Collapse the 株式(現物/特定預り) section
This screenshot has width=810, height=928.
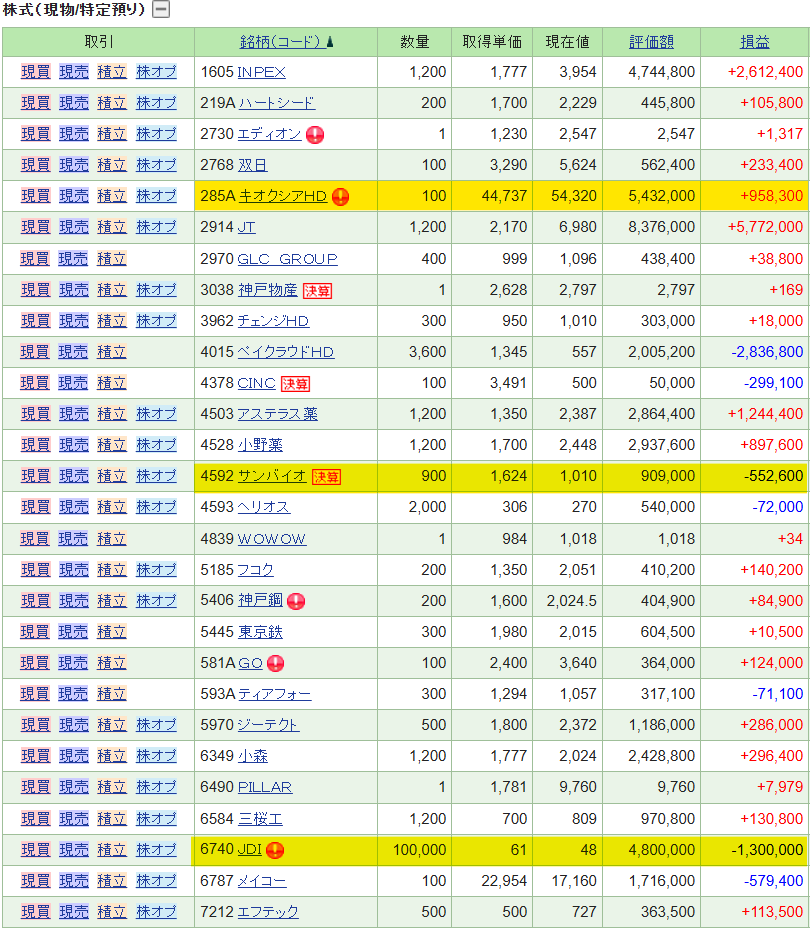161,9
